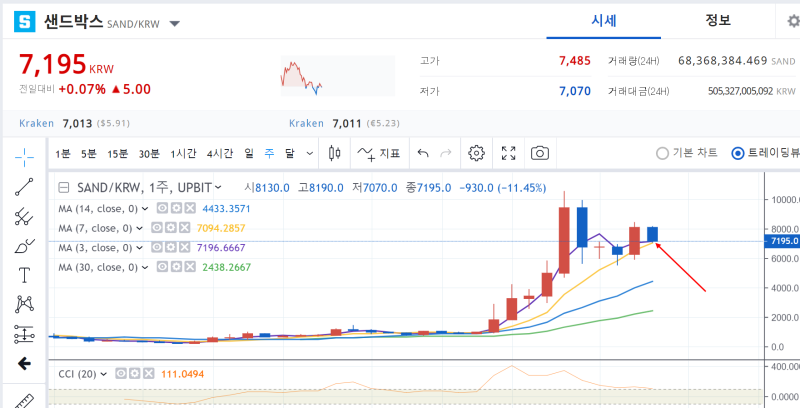The width and height of the screenshot is (800, 408).
Task: Hide the MA 7 indicator line
Action: click(158, 227)
